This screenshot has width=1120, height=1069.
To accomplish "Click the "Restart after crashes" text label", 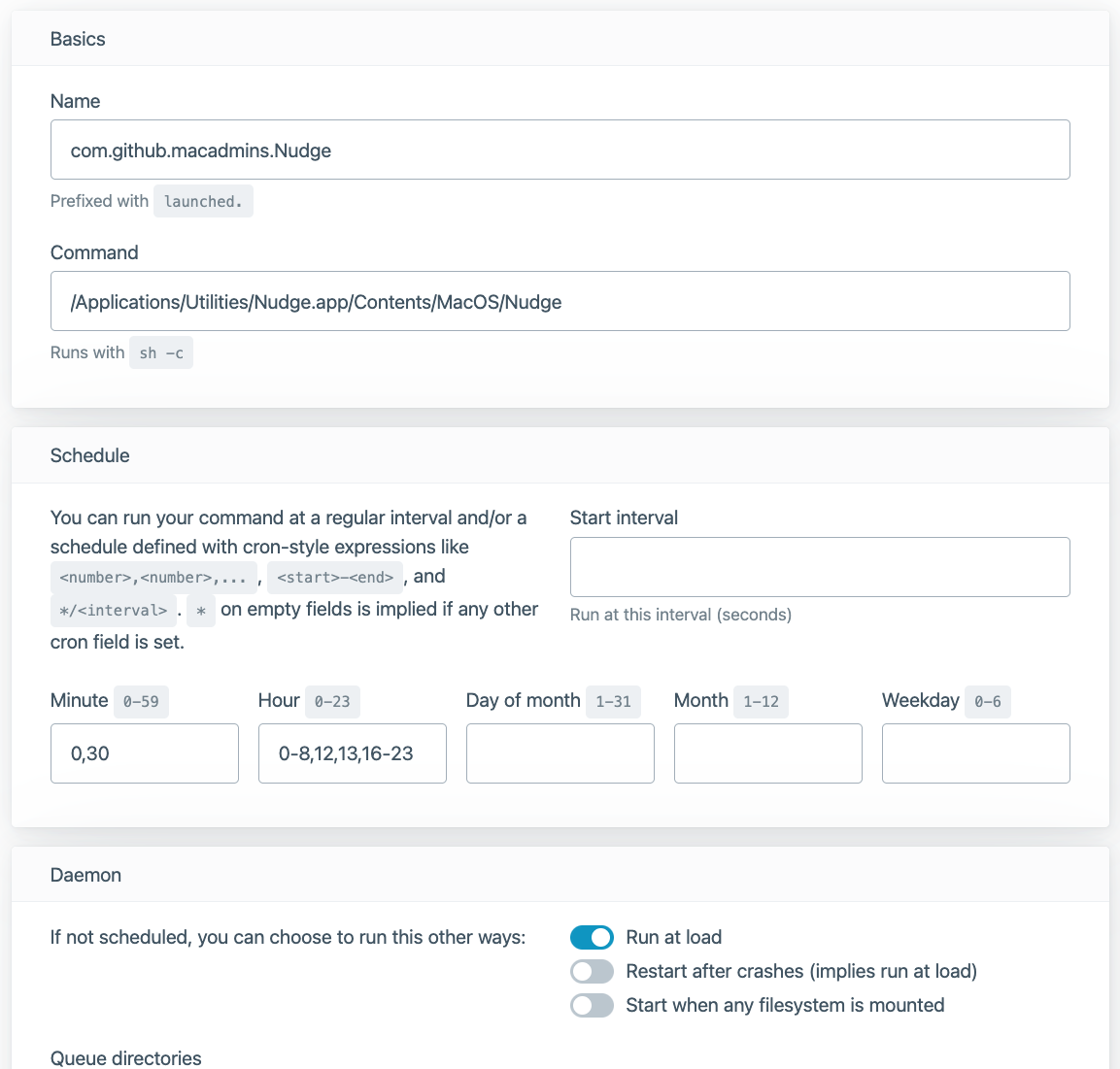I will (x=800, y=971).
